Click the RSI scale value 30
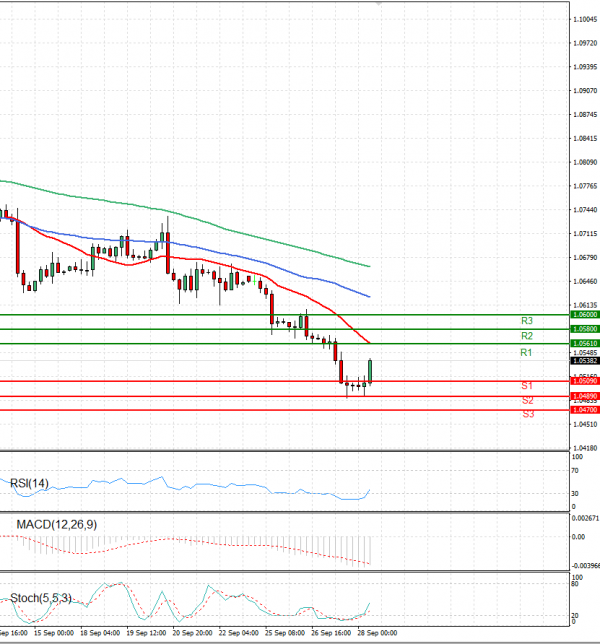600x644 pixels. point(575,494)
